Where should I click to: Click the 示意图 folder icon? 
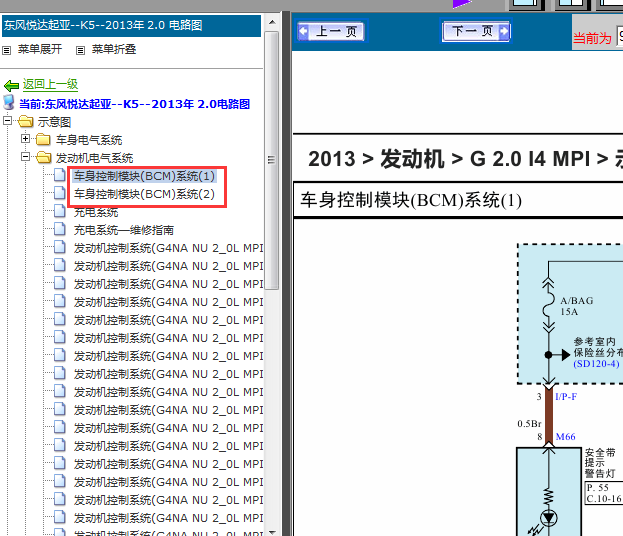[x=25, y=121]
